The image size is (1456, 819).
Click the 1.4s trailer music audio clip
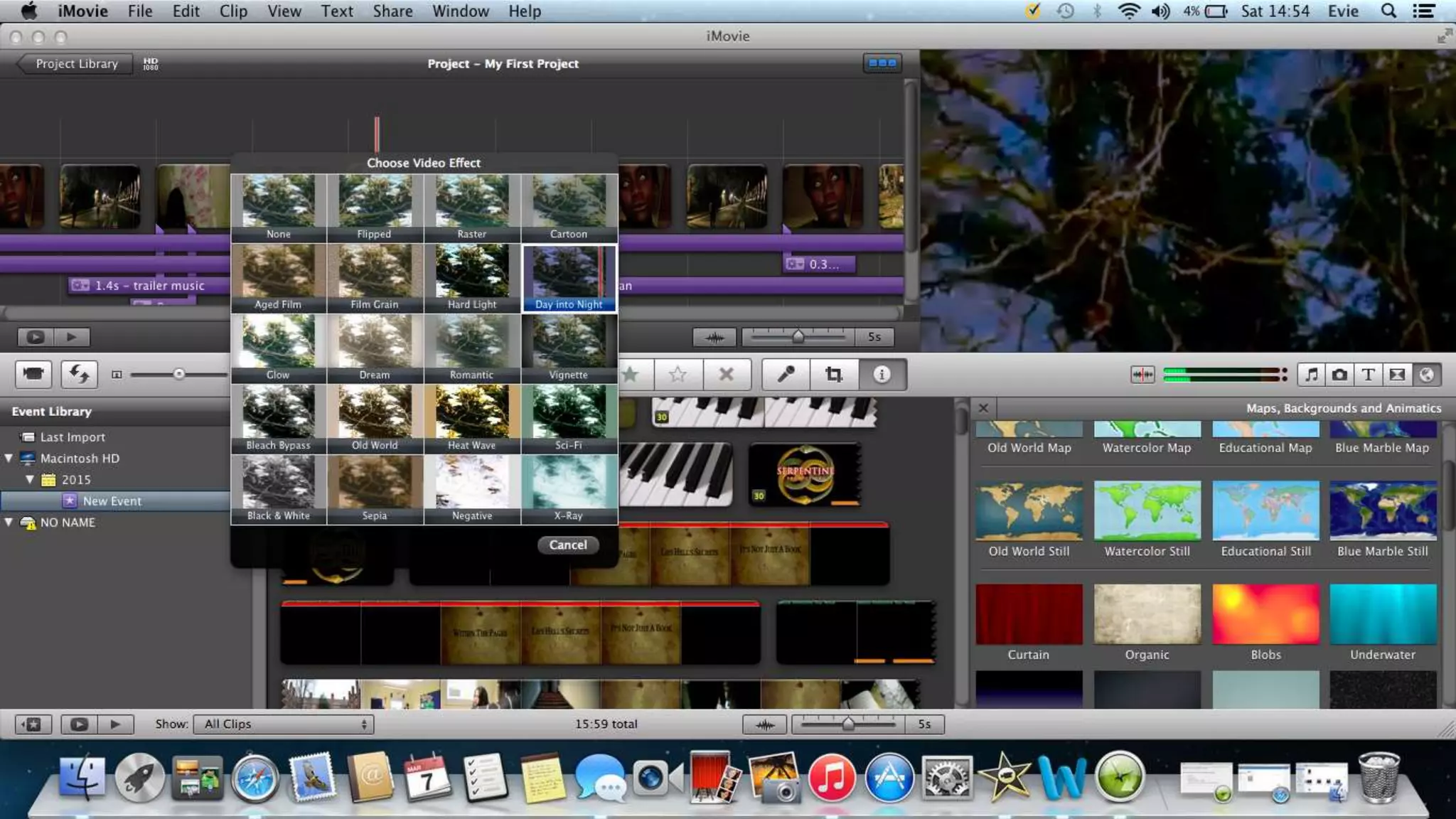148,285
